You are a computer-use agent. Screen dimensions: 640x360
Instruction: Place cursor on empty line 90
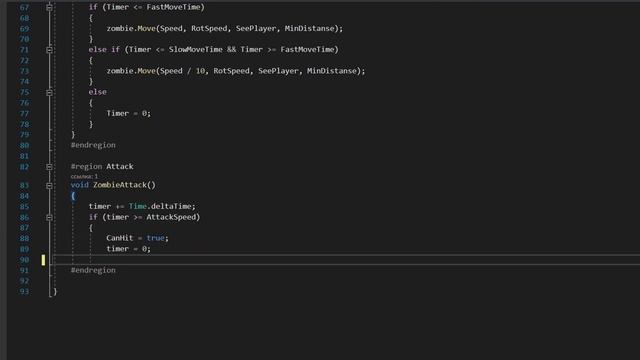(x=346, y=260)
